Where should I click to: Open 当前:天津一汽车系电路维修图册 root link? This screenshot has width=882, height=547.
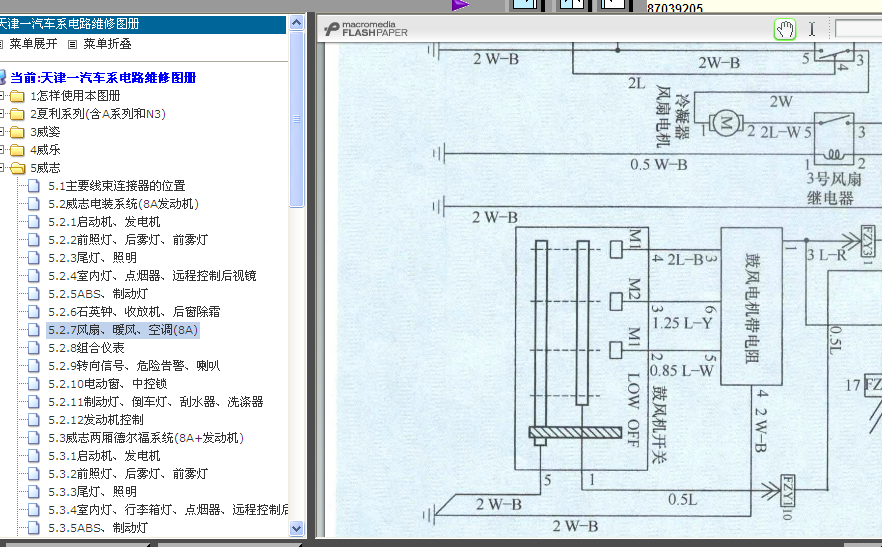tap(103, 77)
